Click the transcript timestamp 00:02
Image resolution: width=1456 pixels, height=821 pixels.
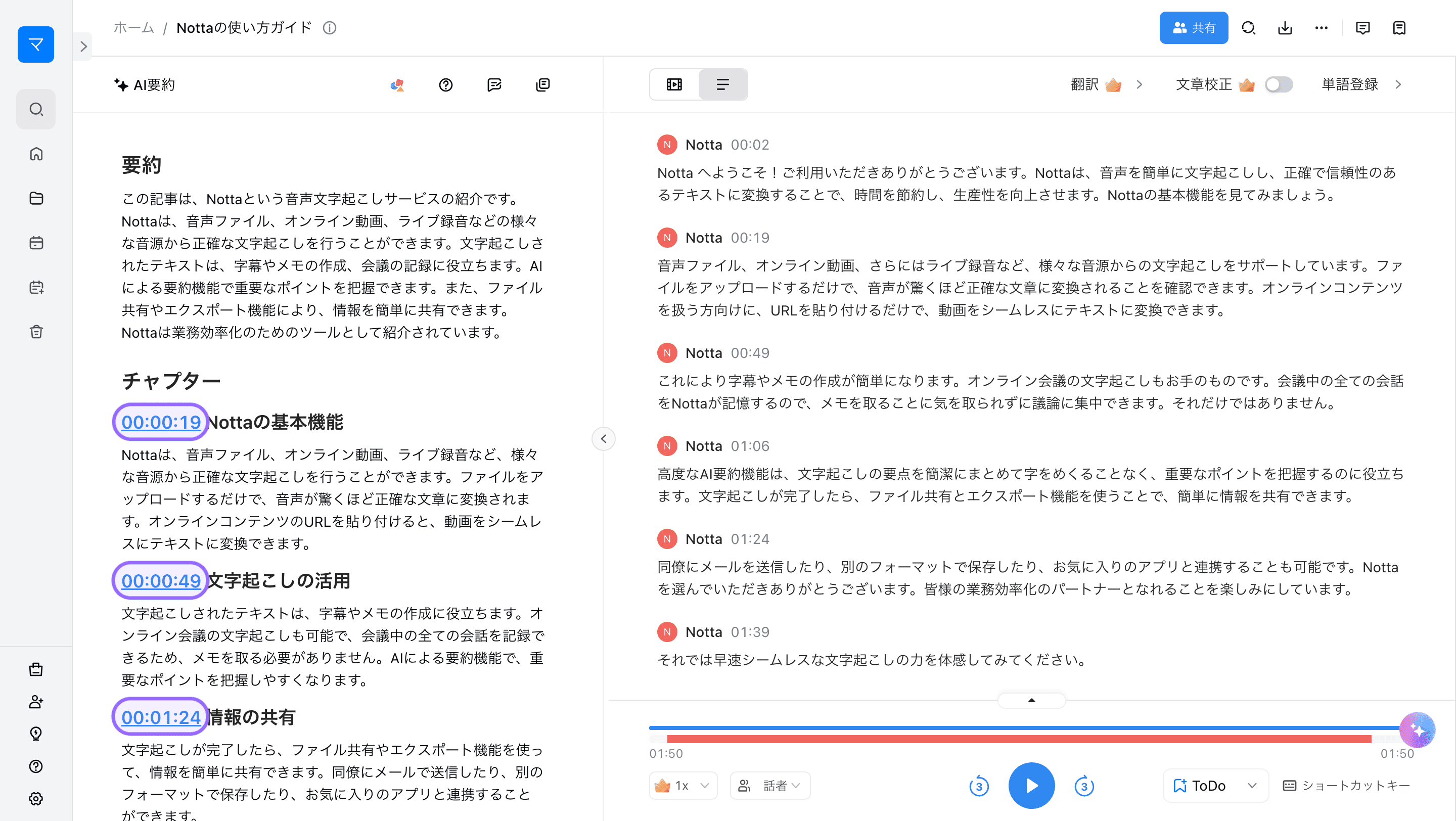[749, 145]
